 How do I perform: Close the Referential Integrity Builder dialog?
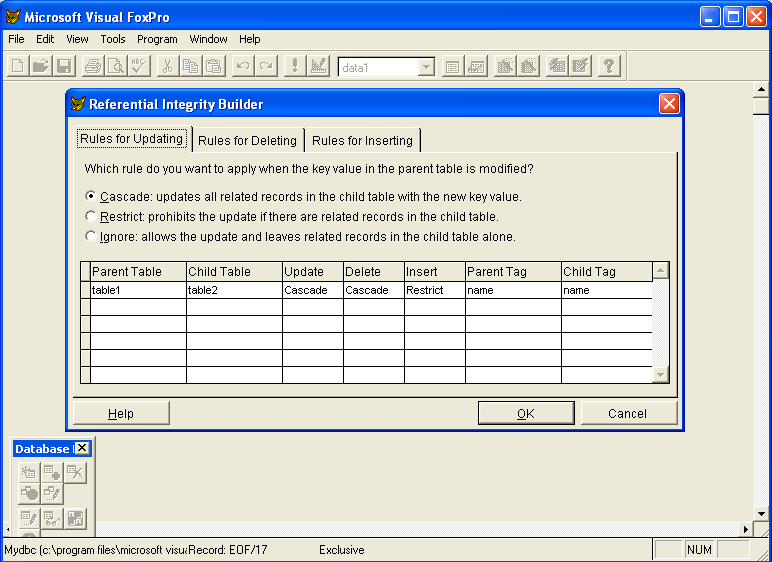pyautogui.click(x=669, y=104)
